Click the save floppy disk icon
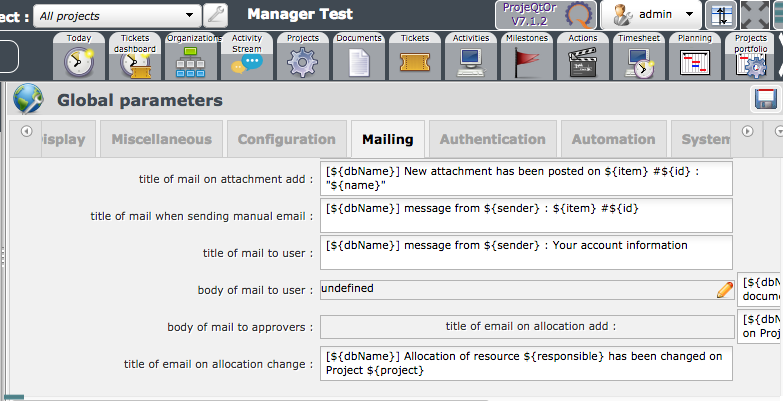The width and height of the screenshot is (783, 401). click(766, 99)
